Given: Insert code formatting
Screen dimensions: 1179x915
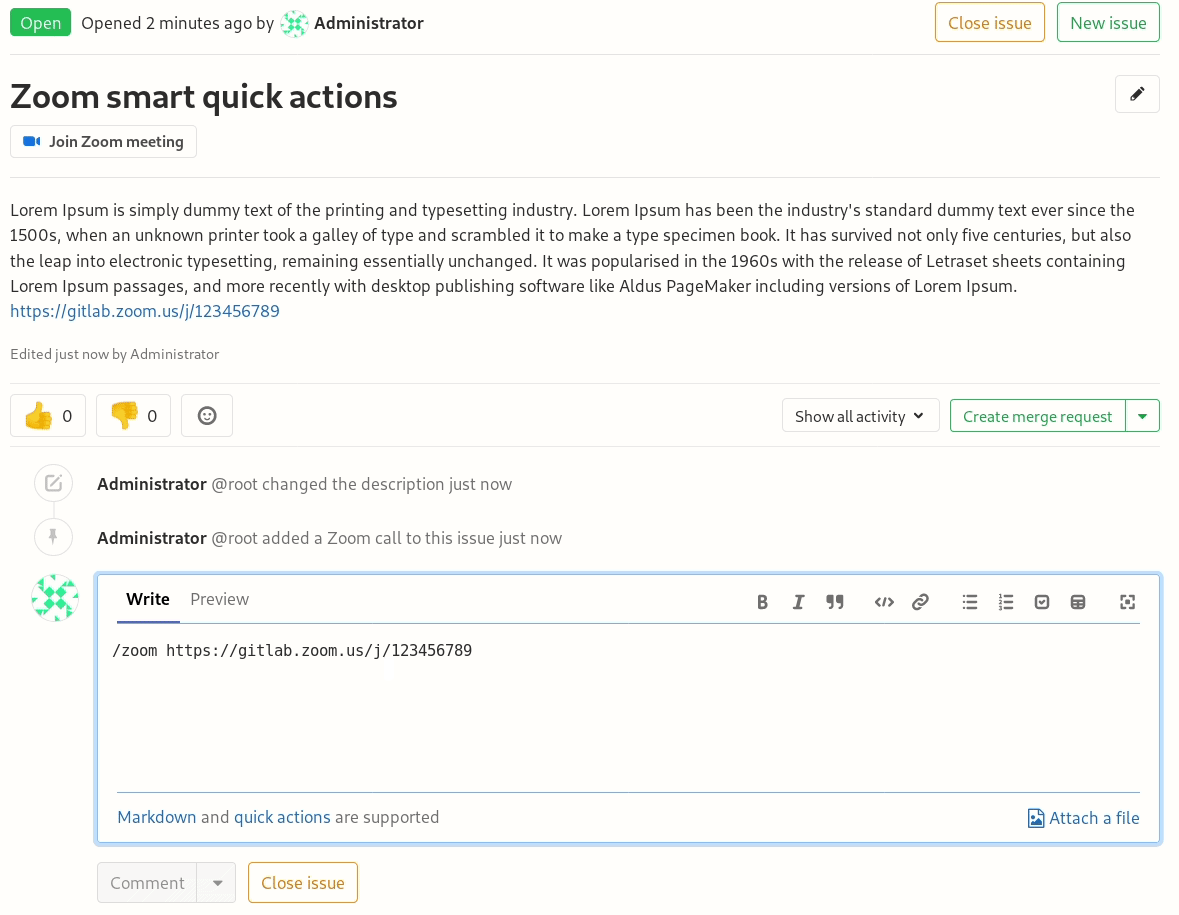Looking at the screenshot, I should click(884, 602).
